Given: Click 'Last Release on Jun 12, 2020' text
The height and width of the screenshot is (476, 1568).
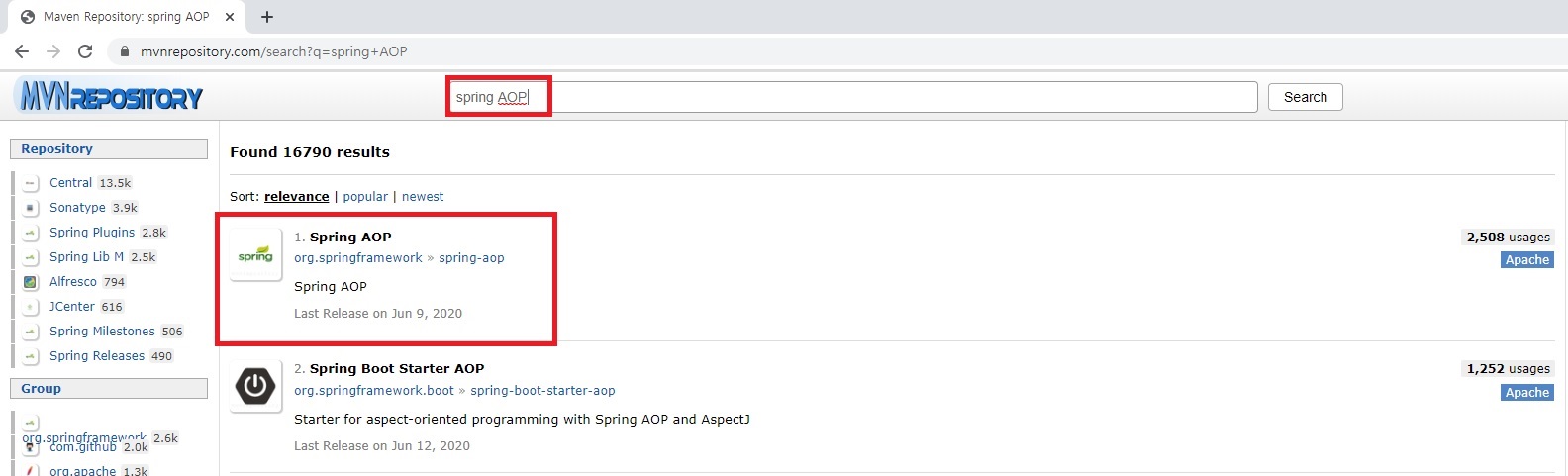Looking at the screenshot, I should tap(382, 446).
